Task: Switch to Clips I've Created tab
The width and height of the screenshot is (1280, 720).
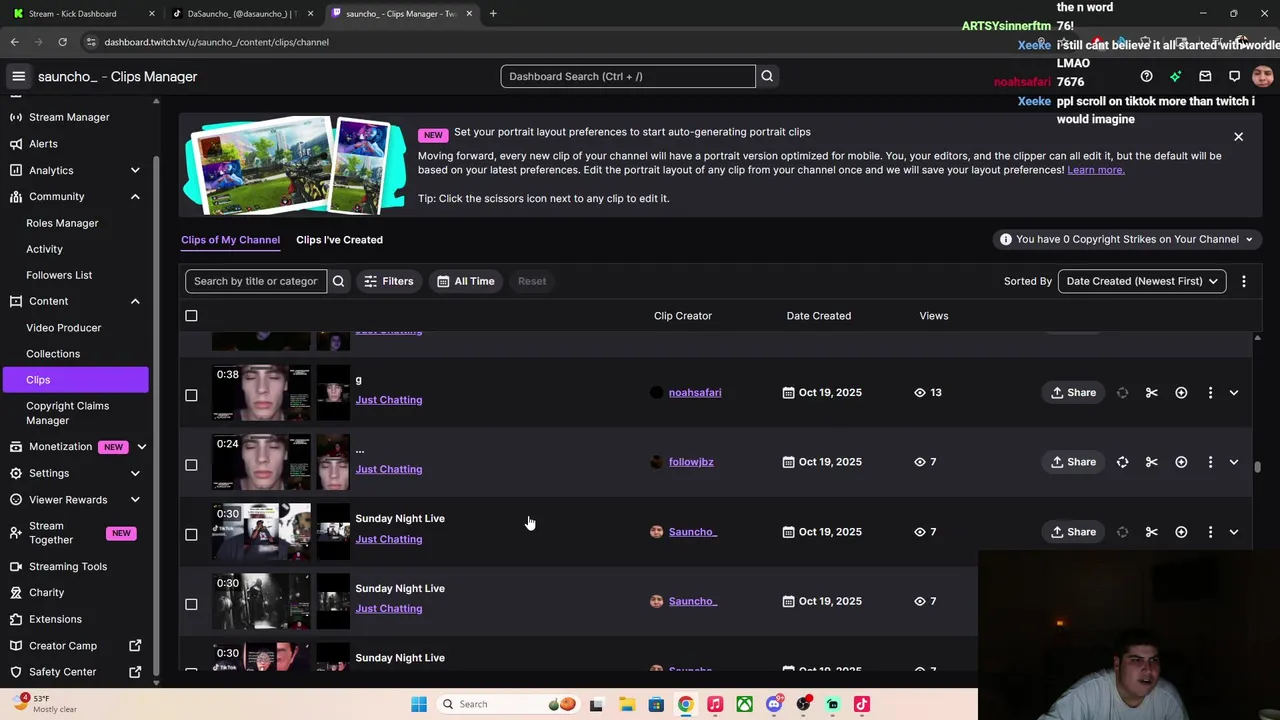Action: [x=339, y=240]
